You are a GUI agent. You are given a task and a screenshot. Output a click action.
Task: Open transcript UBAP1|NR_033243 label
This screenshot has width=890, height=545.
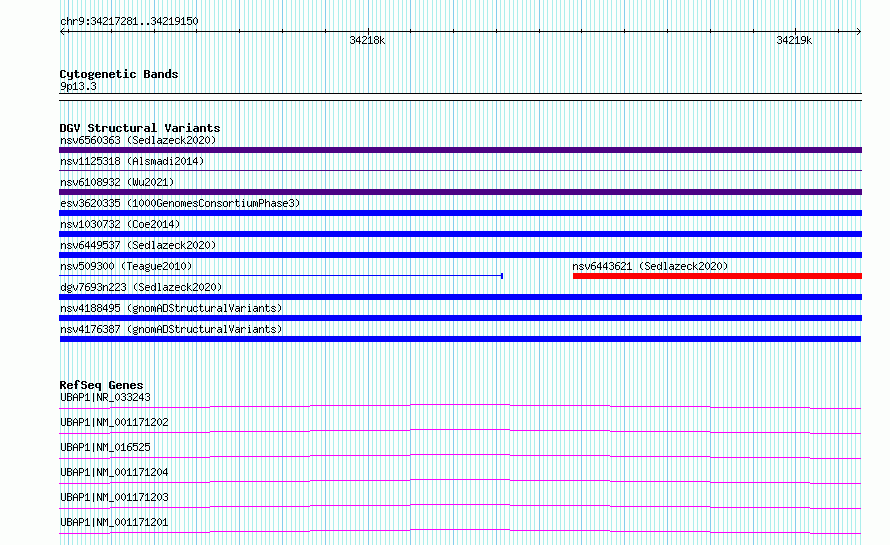[106, 397]
